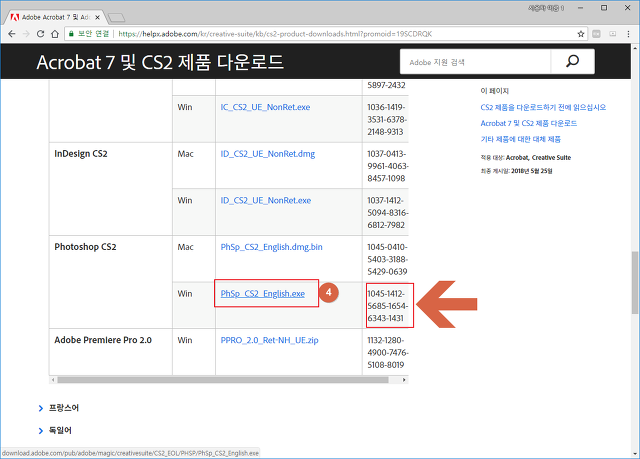Click the browser forward arrow
The image size is (640, 459).
(26, 34)
